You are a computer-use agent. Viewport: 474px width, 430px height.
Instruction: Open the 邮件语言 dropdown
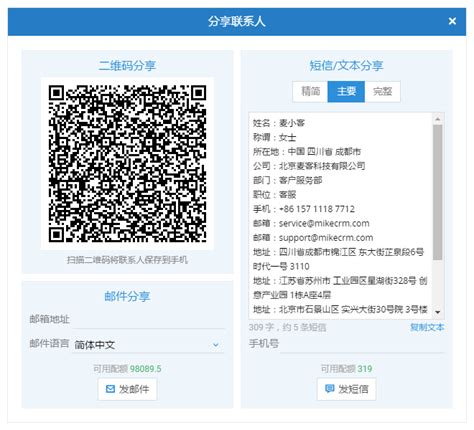click(149, 344)
